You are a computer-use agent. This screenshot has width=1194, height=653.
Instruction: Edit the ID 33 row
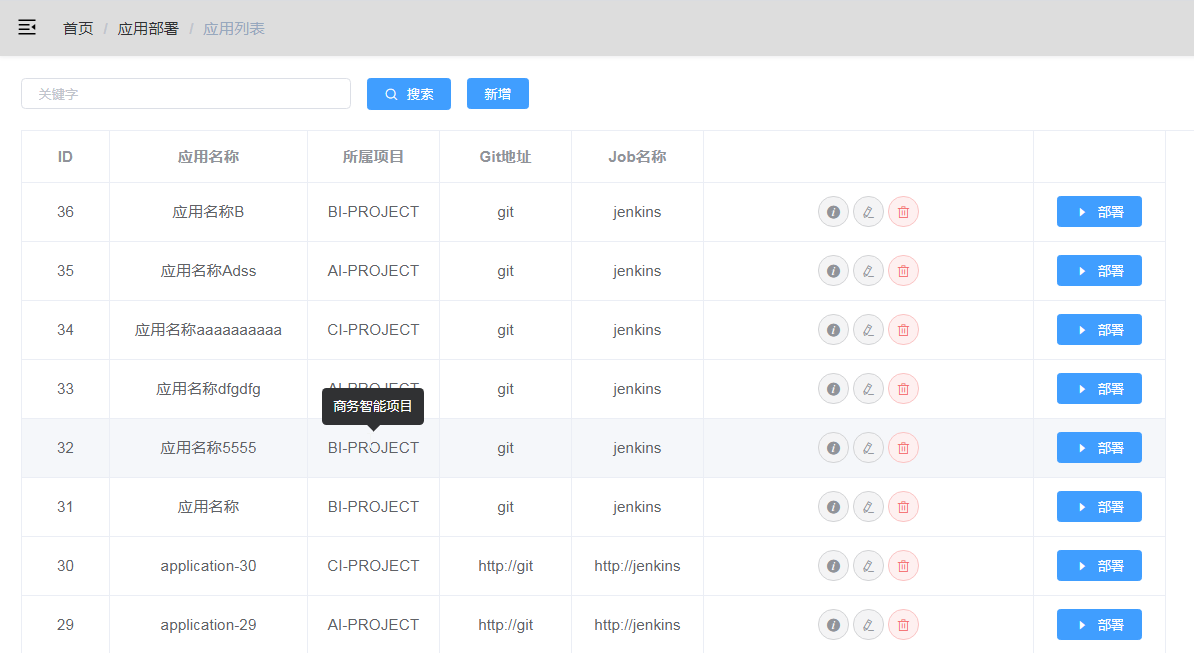tap(868, 389)
